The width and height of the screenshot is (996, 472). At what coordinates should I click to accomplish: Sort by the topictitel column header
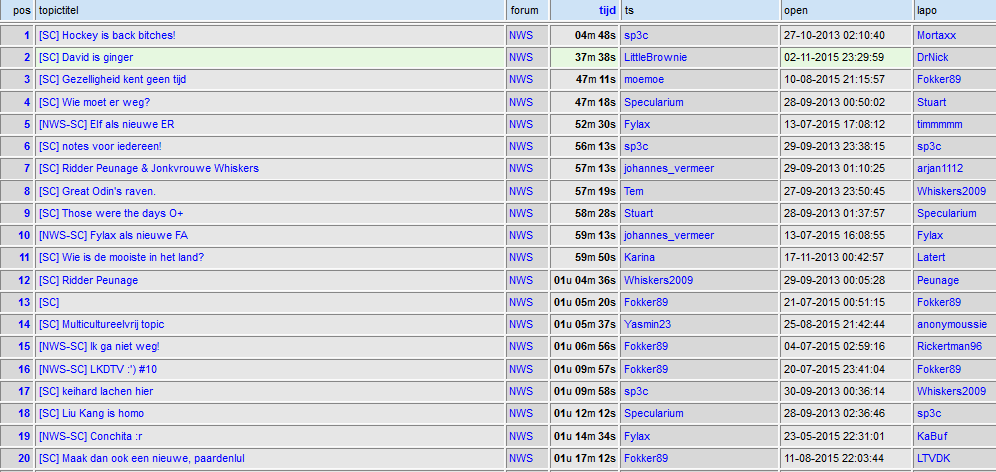point(59,10)
